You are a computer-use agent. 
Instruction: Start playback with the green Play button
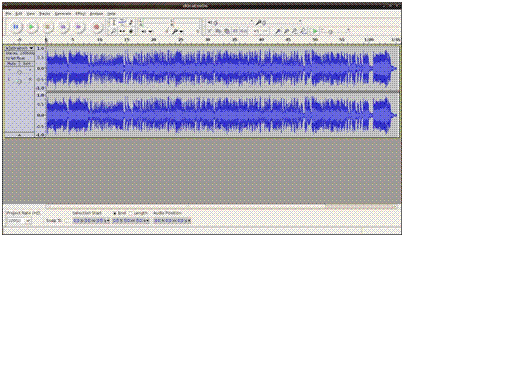(31, 27)
